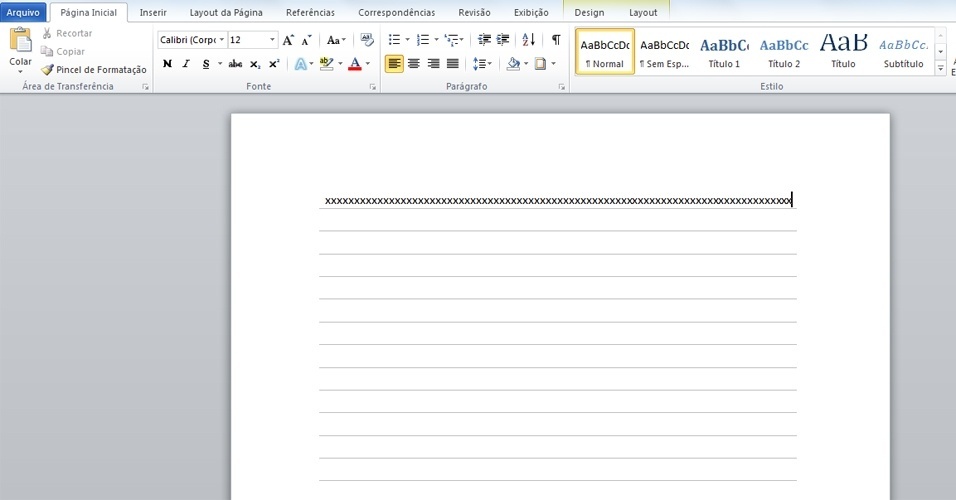956x500 pixels.
Task: Open Fonte dialog launcher
Action: pos(373,87)
